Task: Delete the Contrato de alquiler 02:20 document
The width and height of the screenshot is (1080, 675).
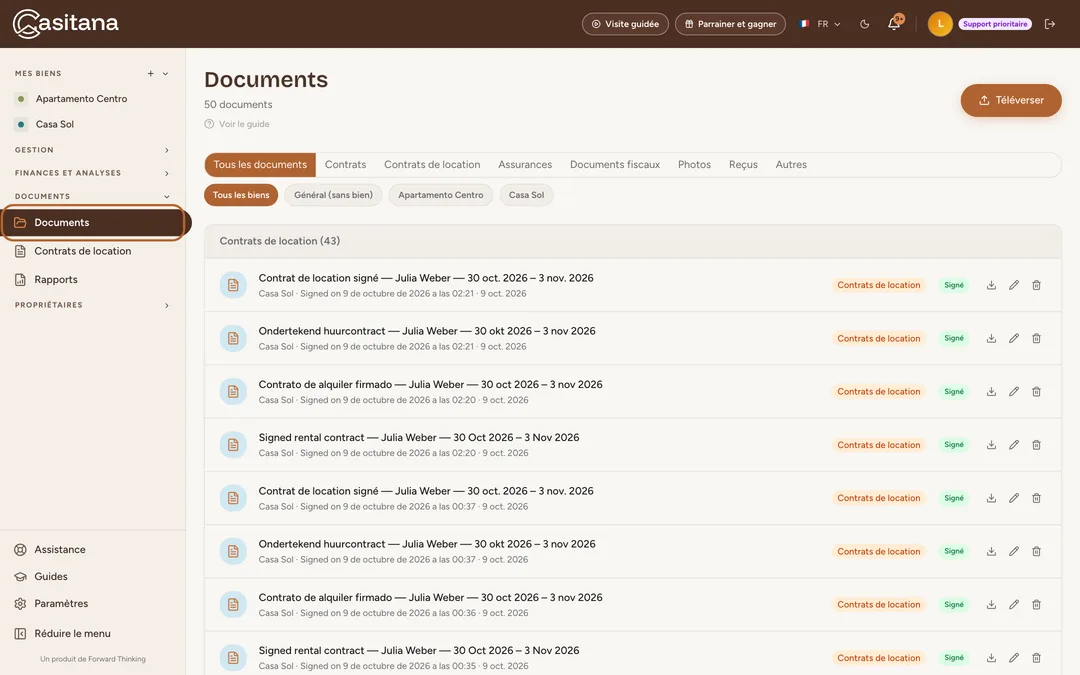Action: [x=1036, y=391]
